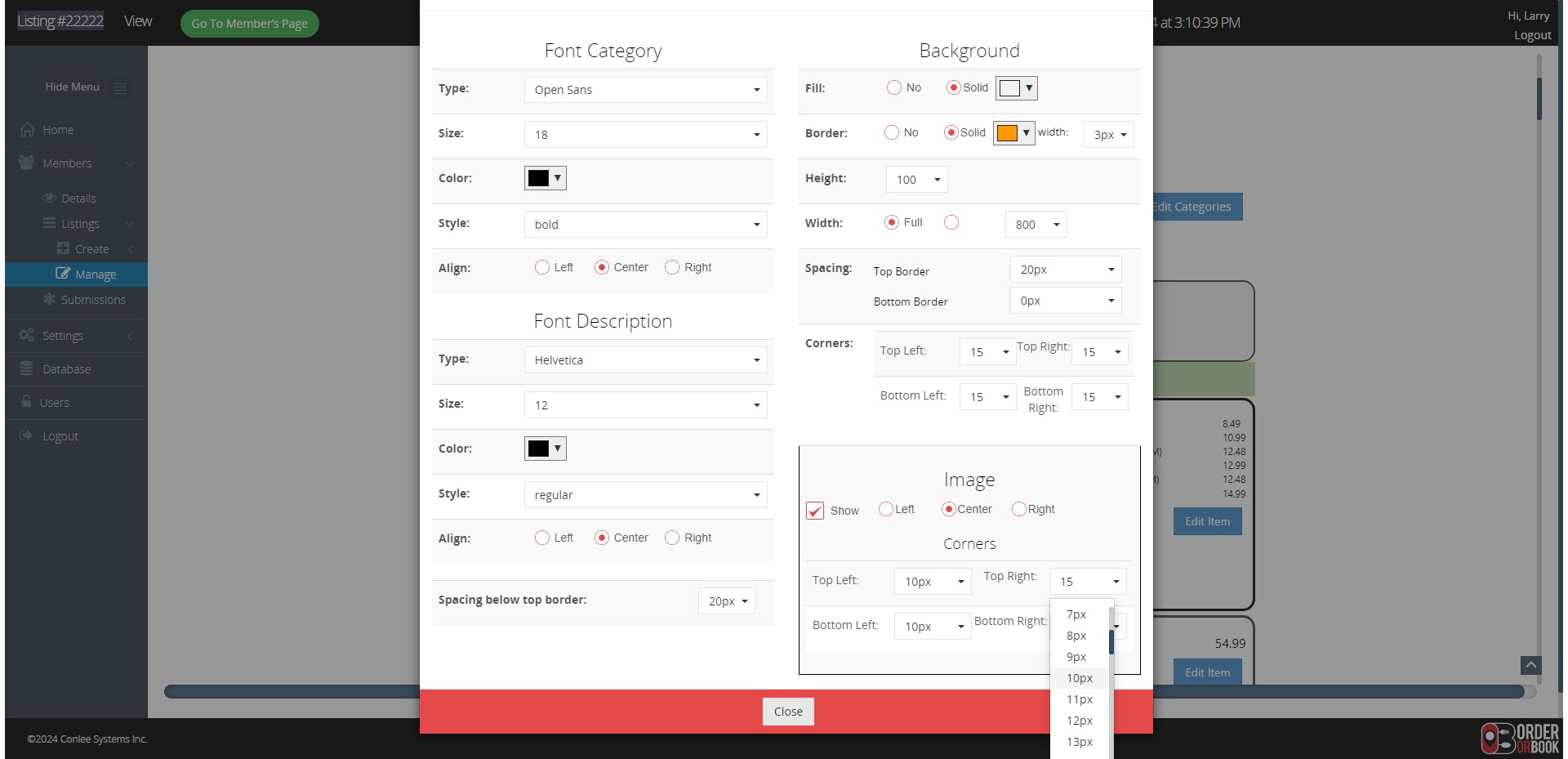
Task: Click the scroll-to-top arrow icon
Action: tap(1531, 665)
